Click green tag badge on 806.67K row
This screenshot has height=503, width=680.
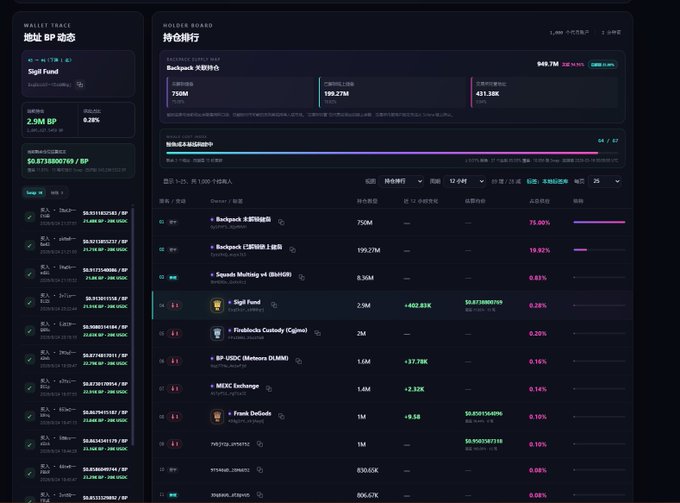[173, 495]
